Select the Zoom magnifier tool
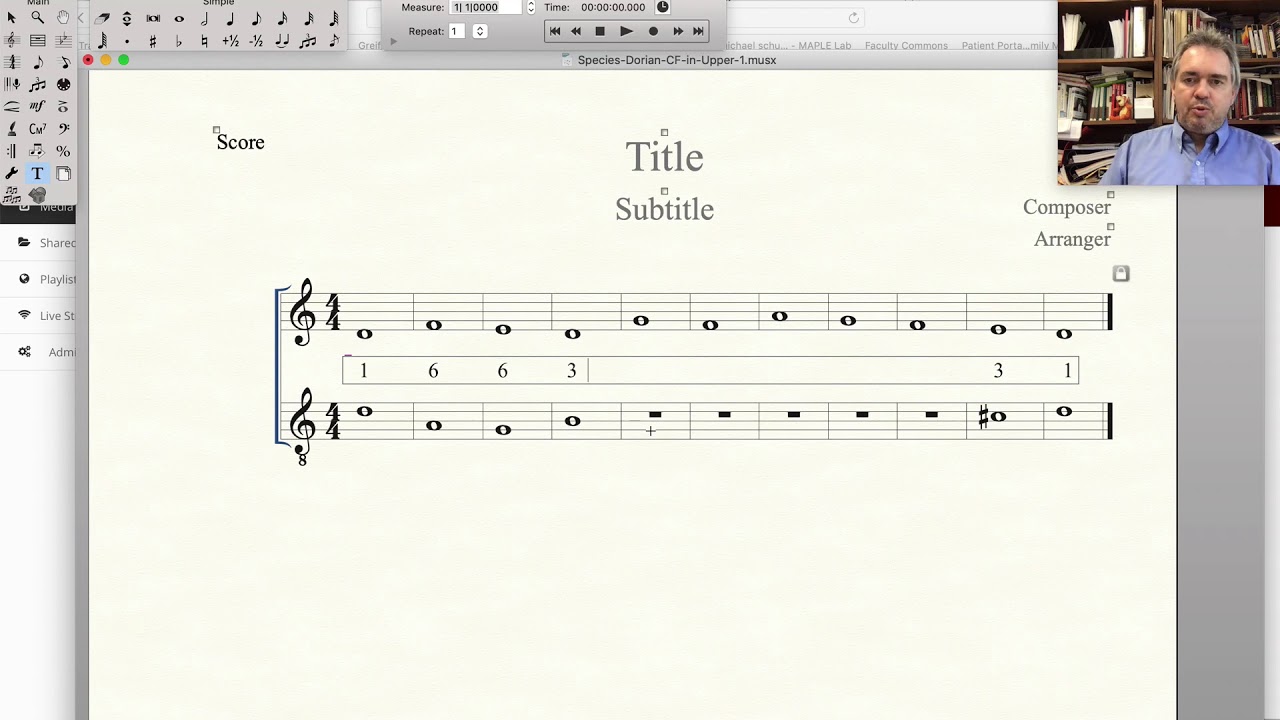 [38, 18]
